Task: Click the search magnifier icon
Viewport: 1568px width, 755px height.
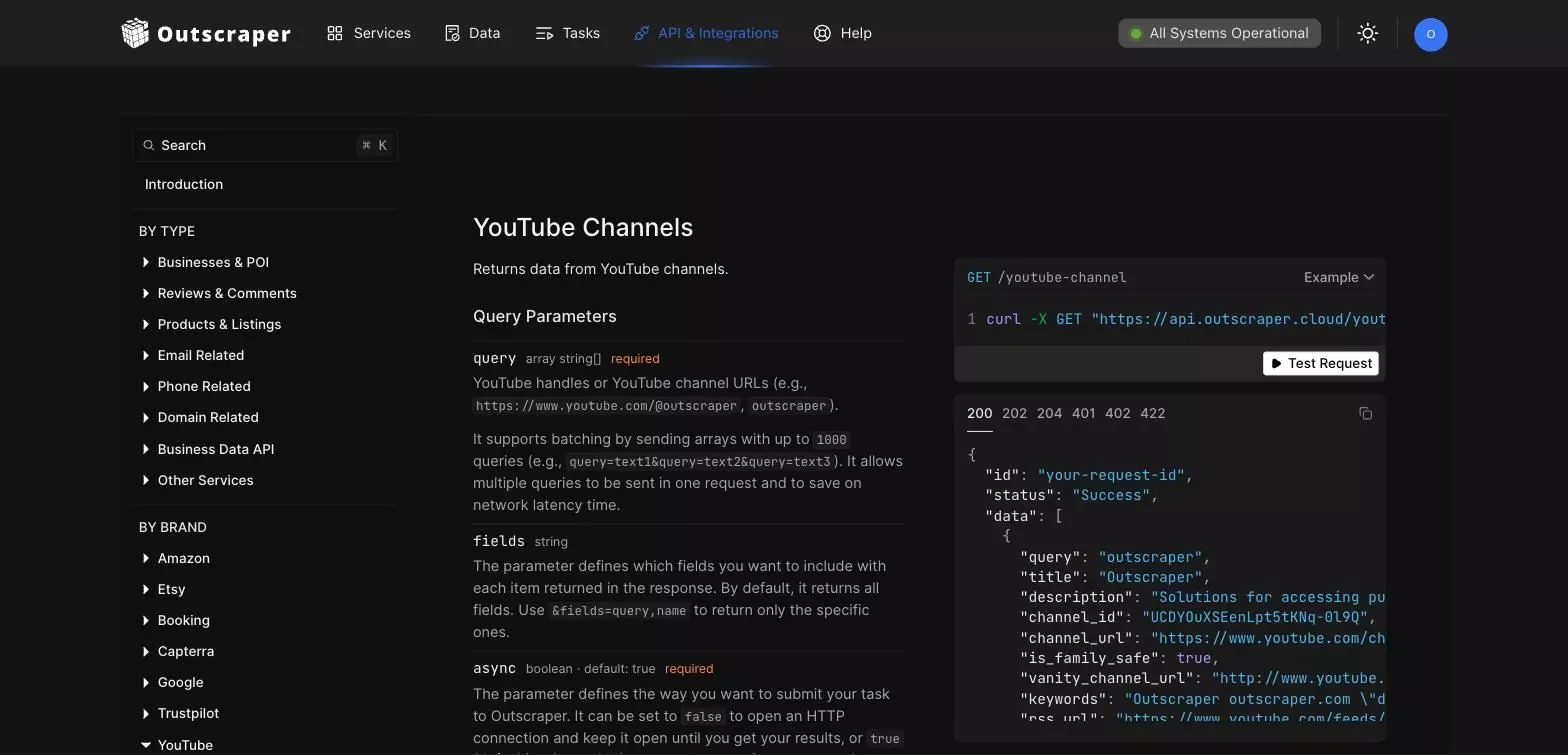Action: pos(149,145)
